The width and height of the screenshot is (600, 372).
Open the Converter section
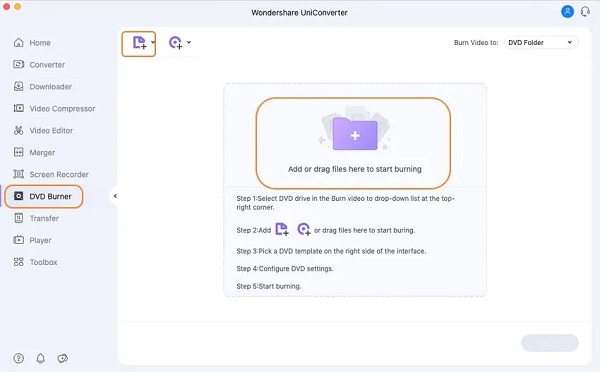click(x=39, y=65)
